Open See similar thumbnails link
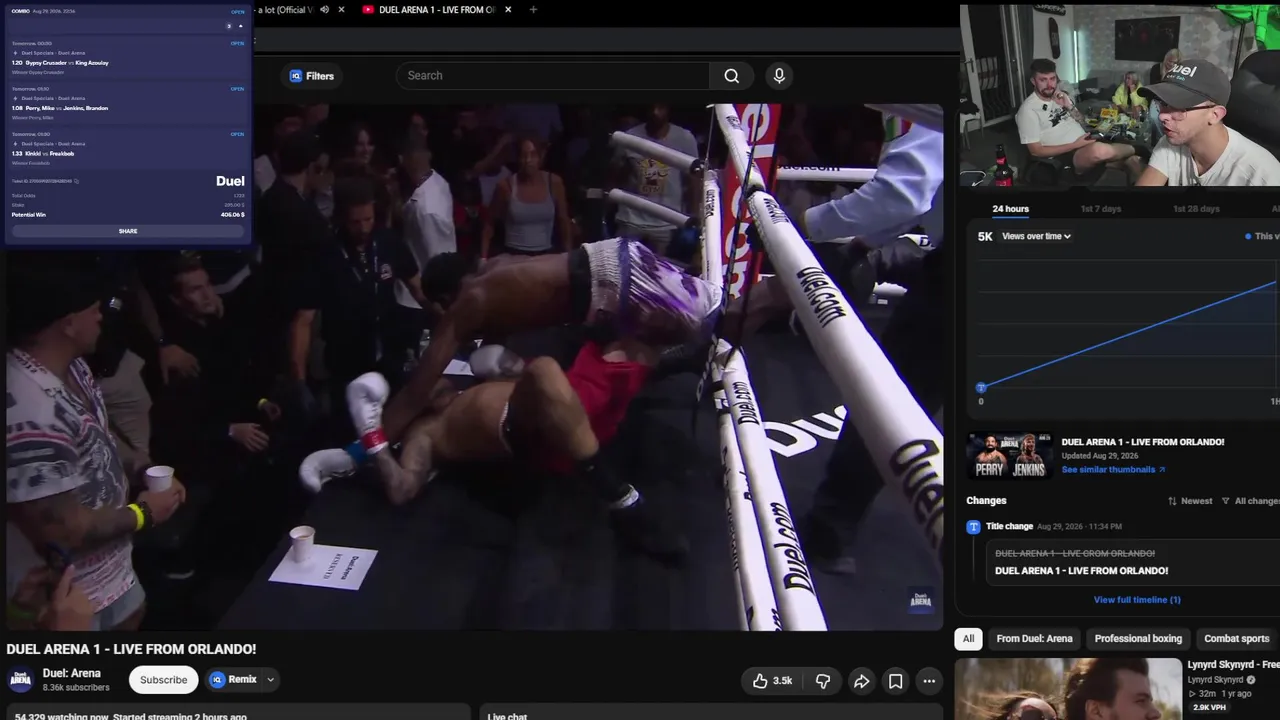The height and width of the screenshot is (720, 1280). point(1113,470)
